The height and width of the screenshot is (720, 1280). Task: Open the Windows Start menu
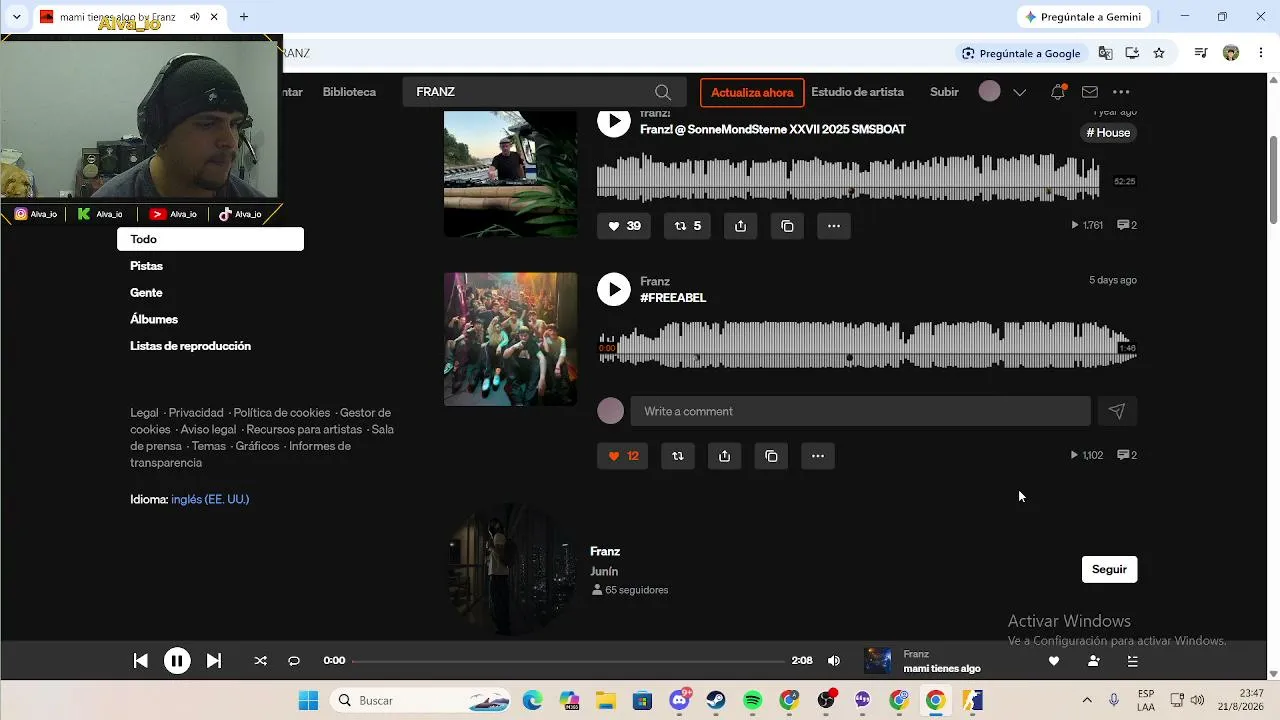tap(308, 701)
